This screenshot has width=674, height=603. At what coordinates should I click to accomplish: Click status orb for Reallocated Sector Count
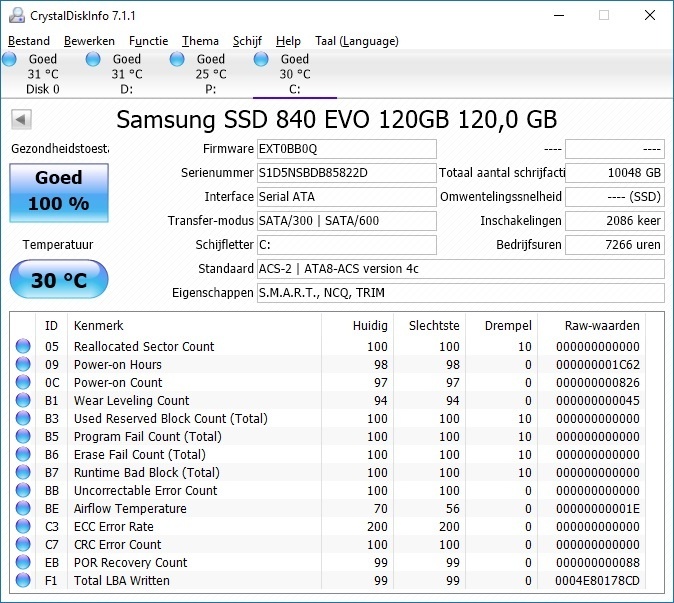pyautogui.click(x=23, y=347)
